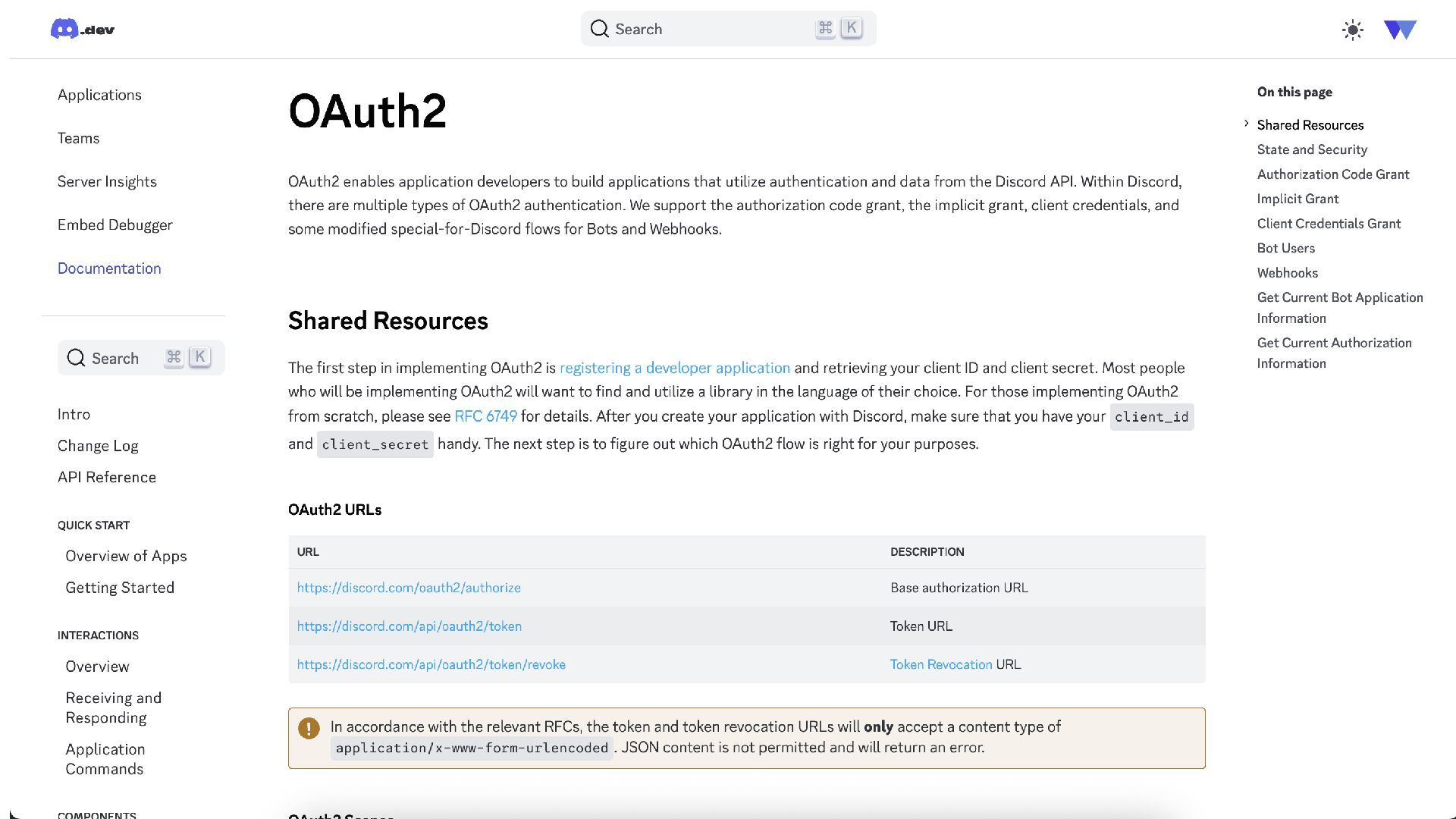This screenshot has height=819, width=1456.
Task: Open Application Commands in Interactions
Action: coord(105,758)
